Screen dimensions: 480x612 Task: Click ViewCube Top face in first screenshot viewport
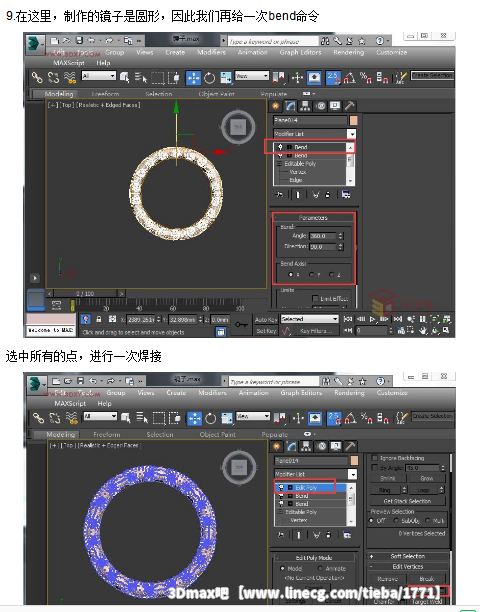[238, 126]
